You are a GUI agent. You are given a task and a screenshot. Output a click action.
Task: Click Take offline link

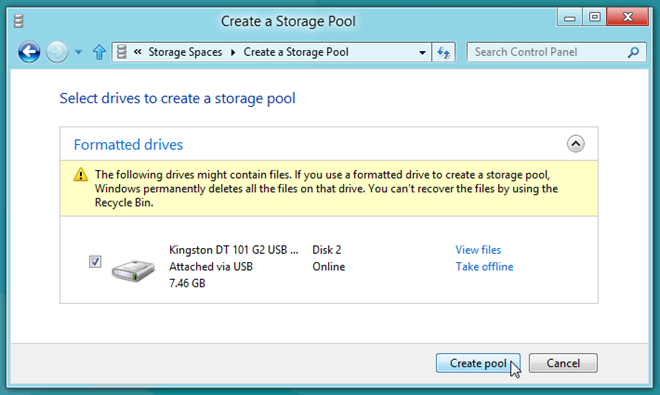[484, 267]
